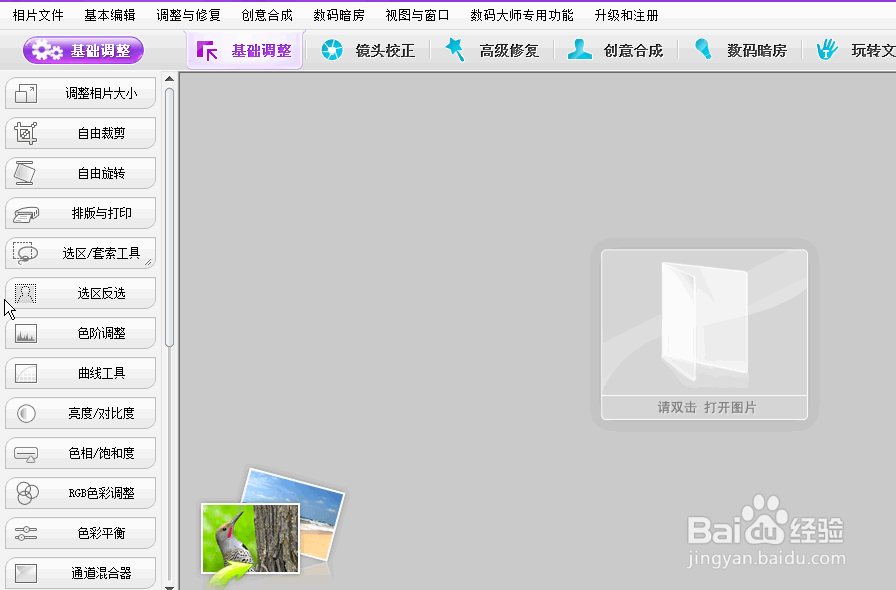
Task: Select the lasso icon beside 选区/套索工具
Action: click(x=26, y=253)
